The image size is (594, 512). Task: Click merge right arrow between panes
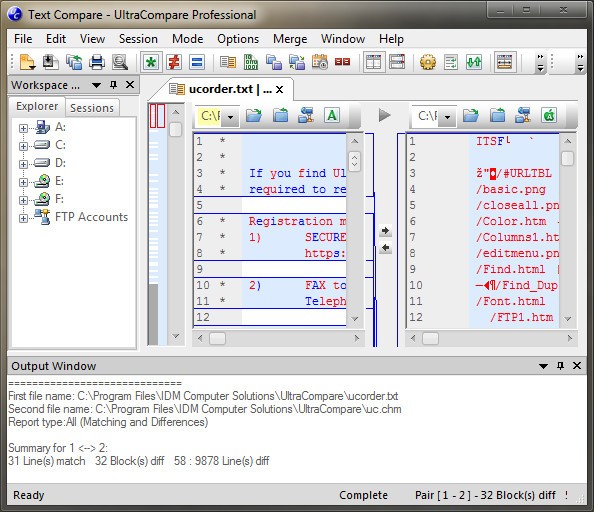pos(385,230)
